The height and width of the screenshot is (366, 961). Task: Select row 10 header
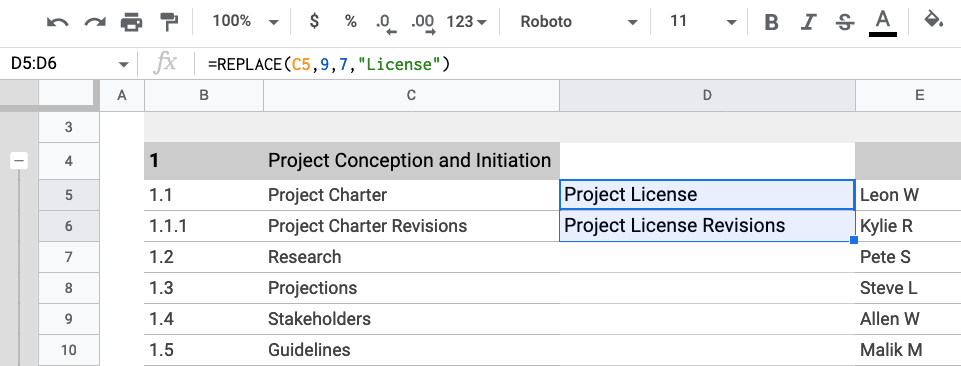69,350
